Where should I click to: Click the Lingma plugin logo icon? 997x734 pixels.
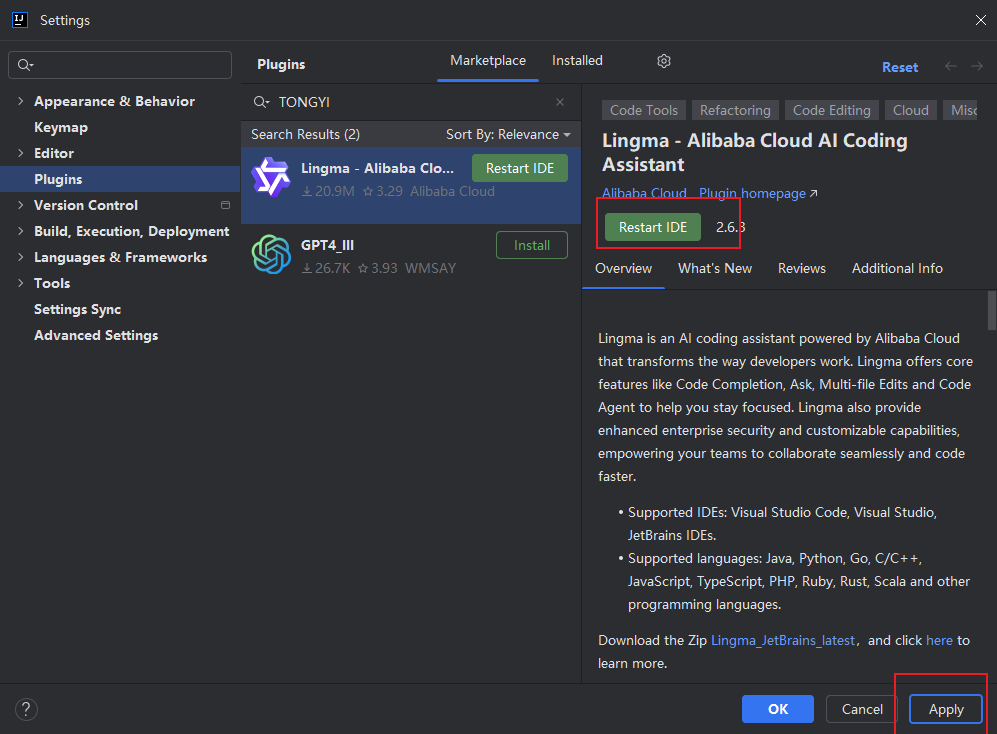(271, 177)
